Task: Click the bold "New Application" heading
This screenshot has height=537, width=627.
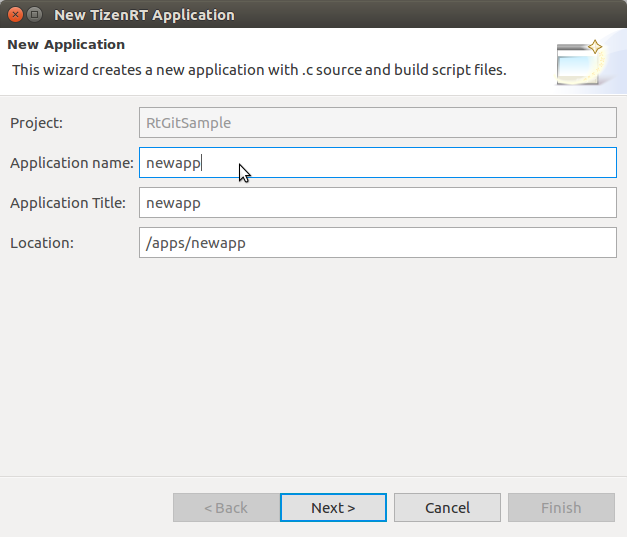Action: 66,45
